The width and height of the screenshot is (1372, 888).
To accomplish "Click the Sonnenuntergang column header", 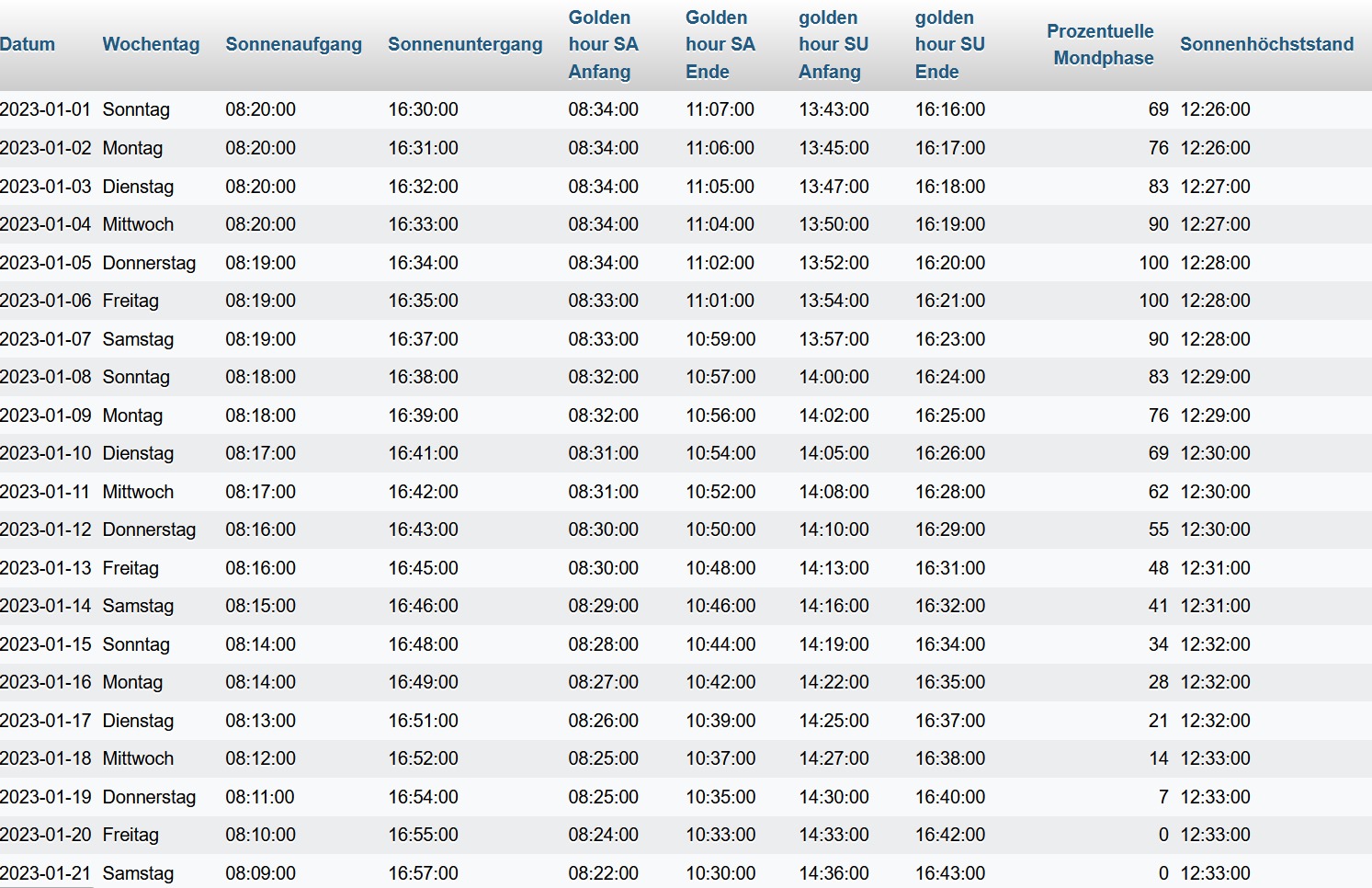I will tap(465, 44).
